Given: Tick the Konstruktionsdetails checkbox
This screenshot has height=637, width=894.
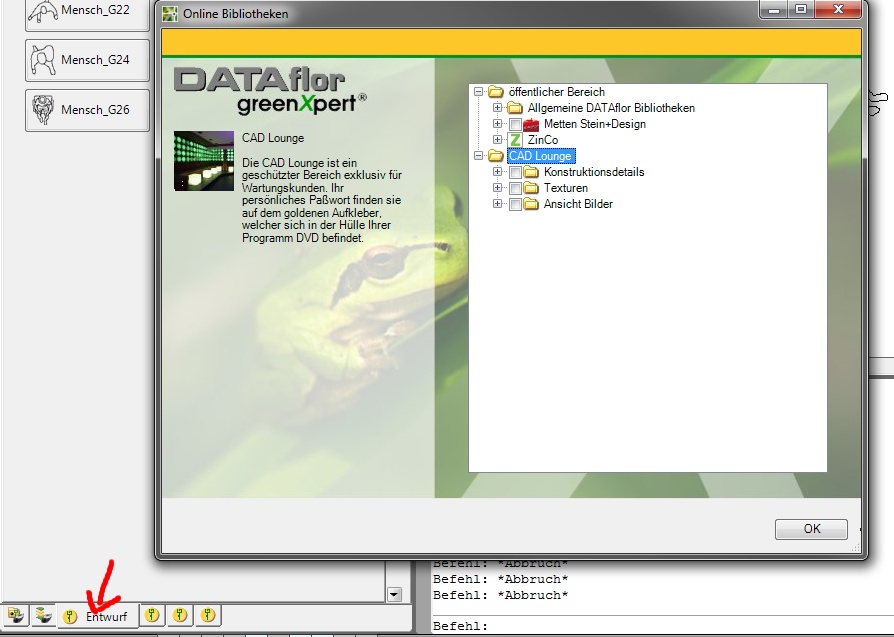Looking at the screenshot, I should tap(515, 172).
